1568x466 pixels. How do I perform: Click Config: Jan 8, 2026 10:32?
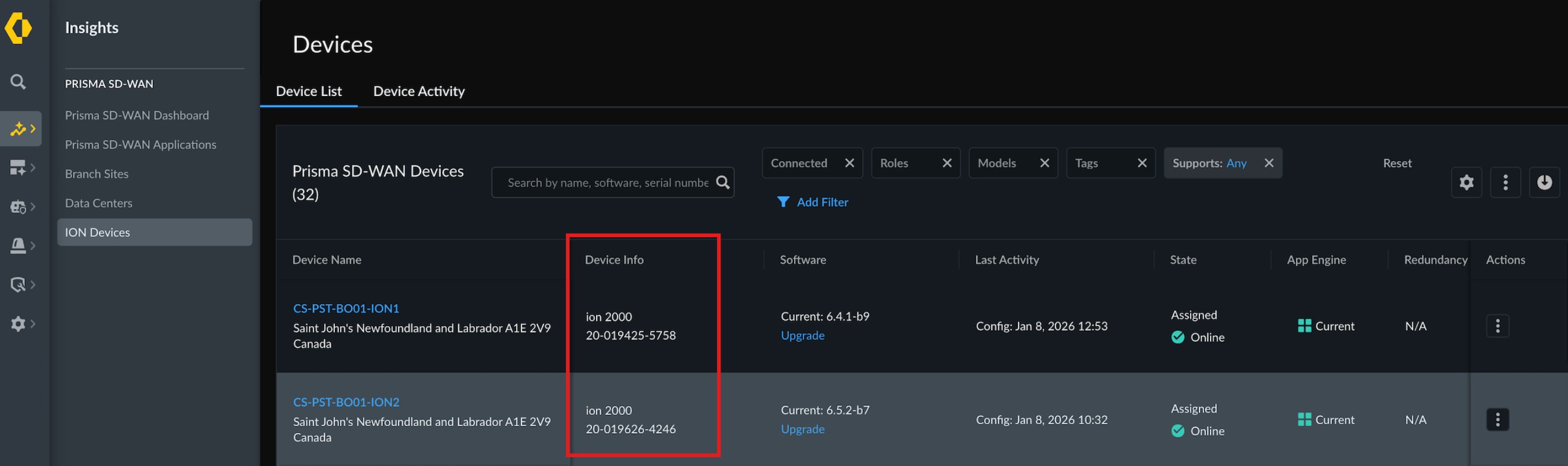1041,420
